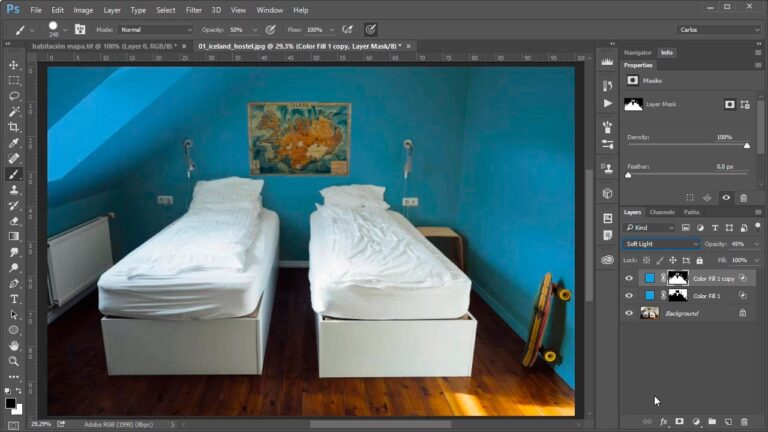Switch to the Channels tab
The width and height of the screenshot is (768, 432).
click(x=662, y=212)
